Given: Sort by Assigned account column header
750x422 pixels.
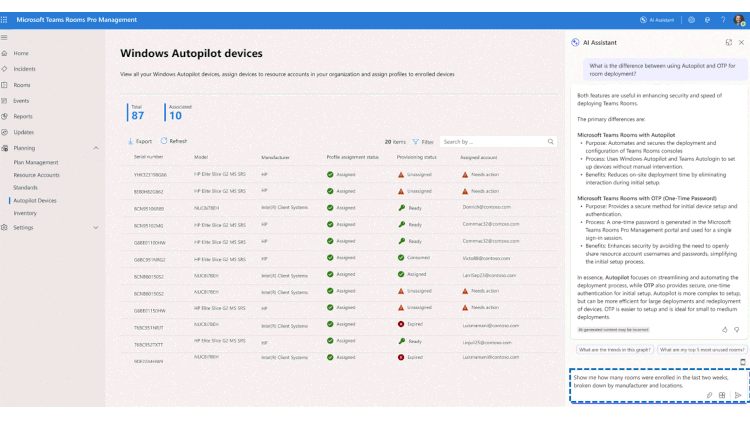Looking at the screenshot, I should click(478, 157).
